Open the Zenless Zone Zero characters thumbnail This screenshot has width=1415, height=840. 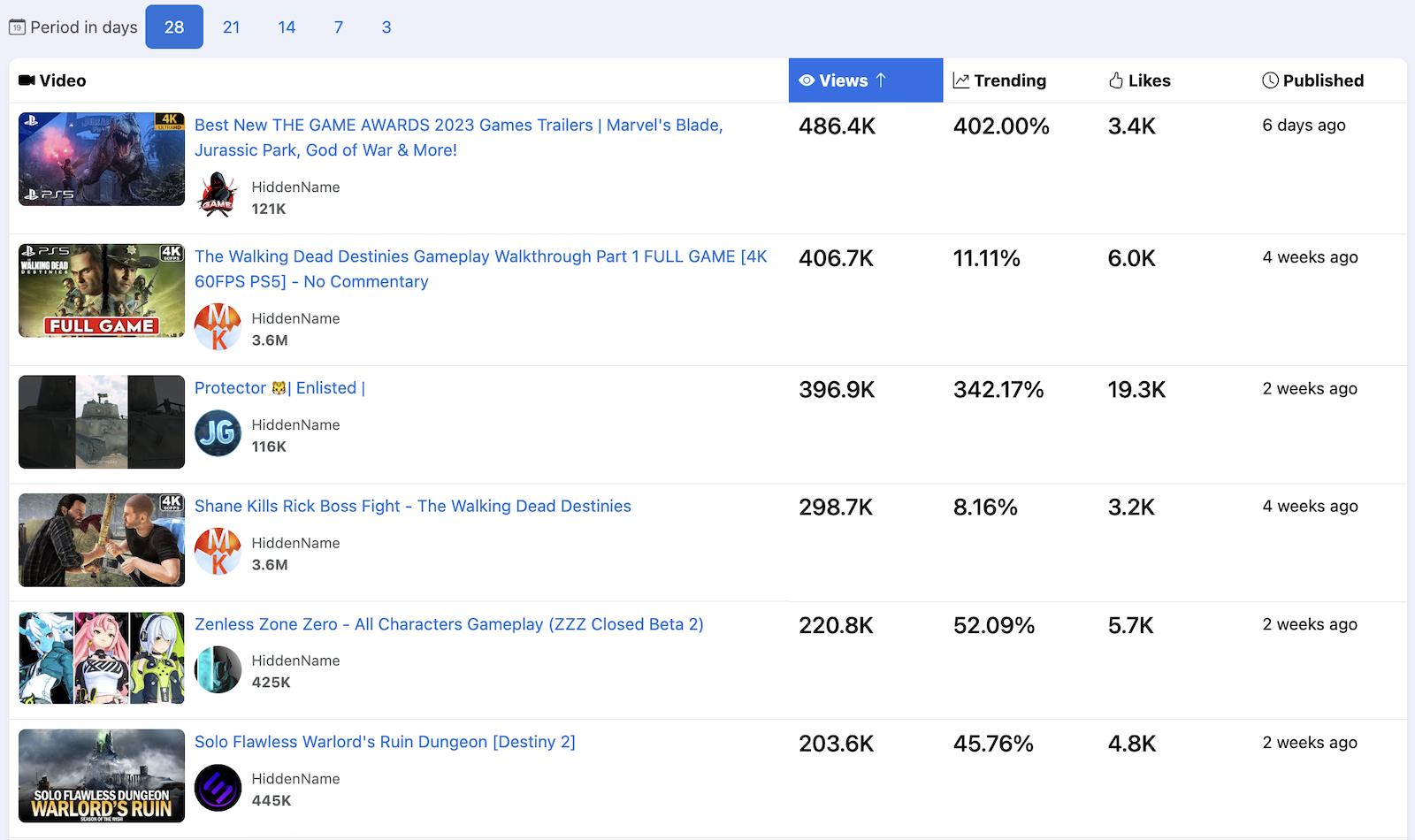[x=102, y=658]
